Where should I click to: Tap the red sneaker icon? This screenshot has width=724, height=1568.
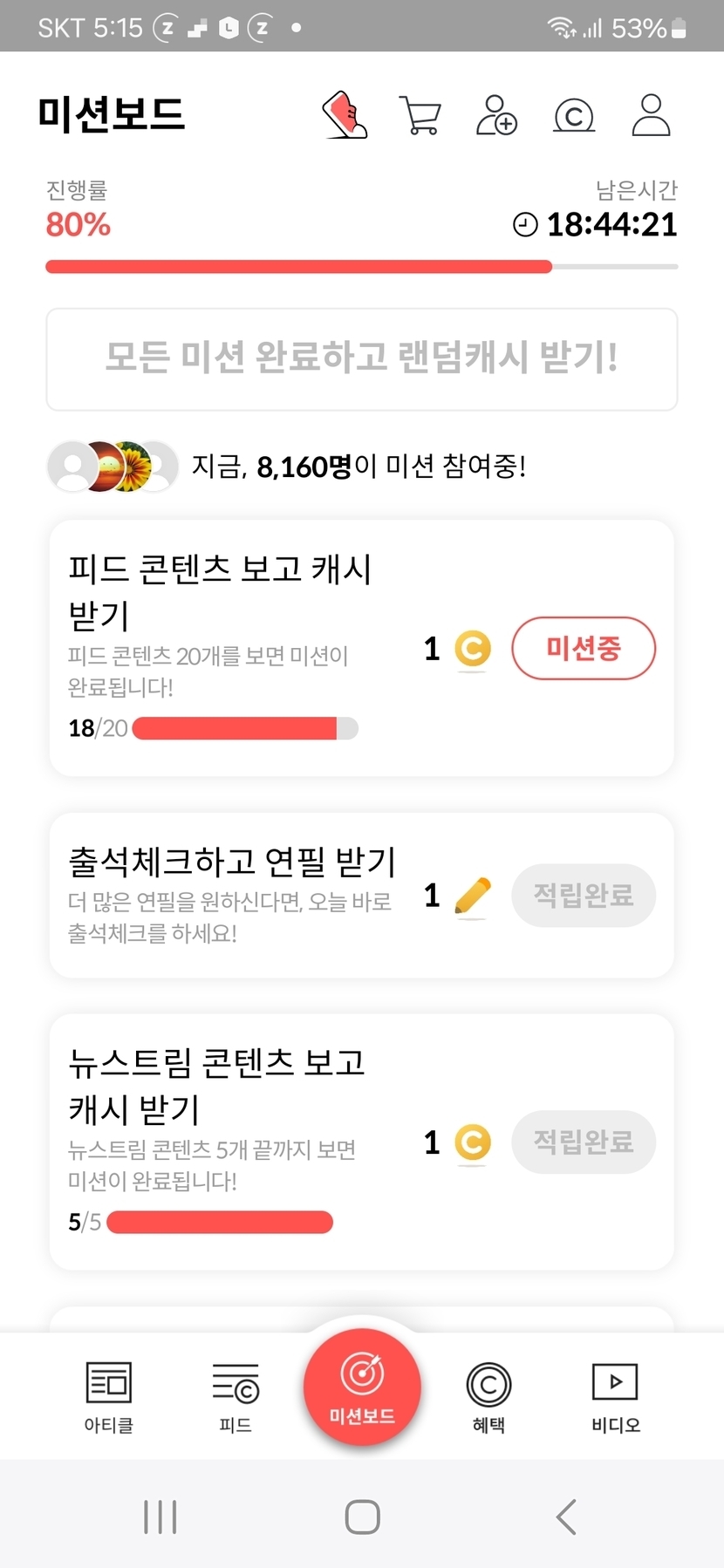click(345, 115)
